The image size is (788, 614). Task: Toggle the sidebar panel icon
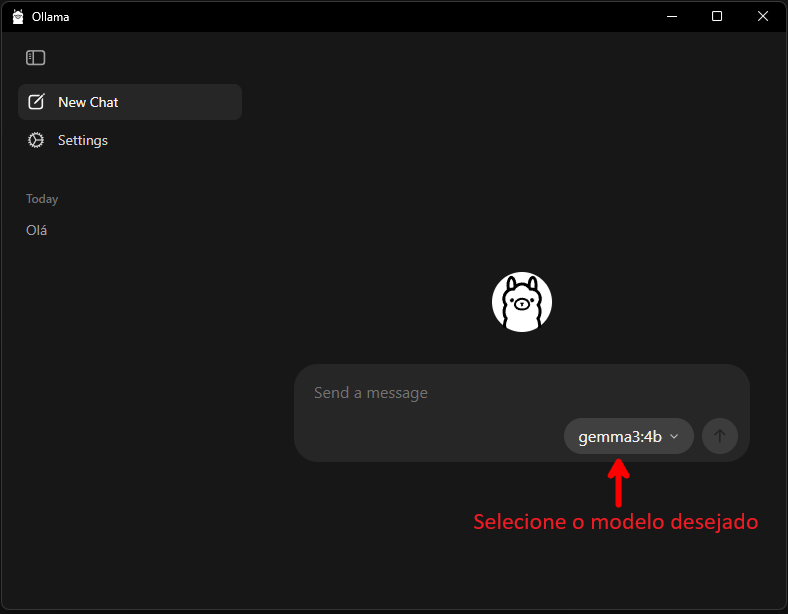pos(36,58)
